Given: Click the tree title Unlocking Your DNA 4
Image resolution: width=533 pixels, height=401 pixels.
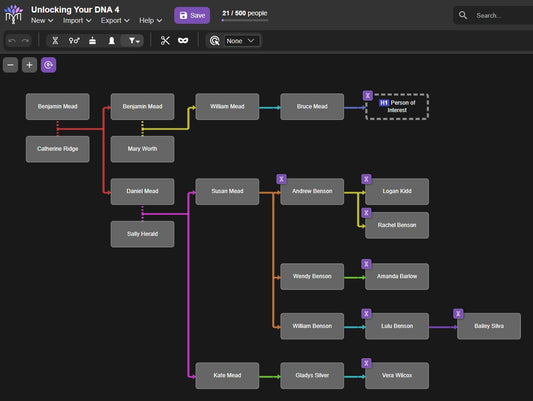Looking at the screenshot, I should tap(75, 10).
